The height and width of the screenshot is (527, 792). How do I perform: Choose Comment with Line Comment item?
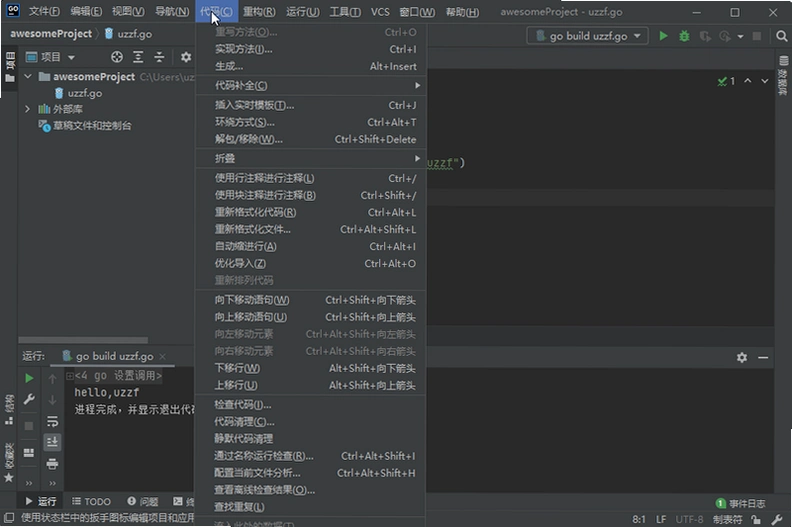pyautogui.click(x=311, y=178)
